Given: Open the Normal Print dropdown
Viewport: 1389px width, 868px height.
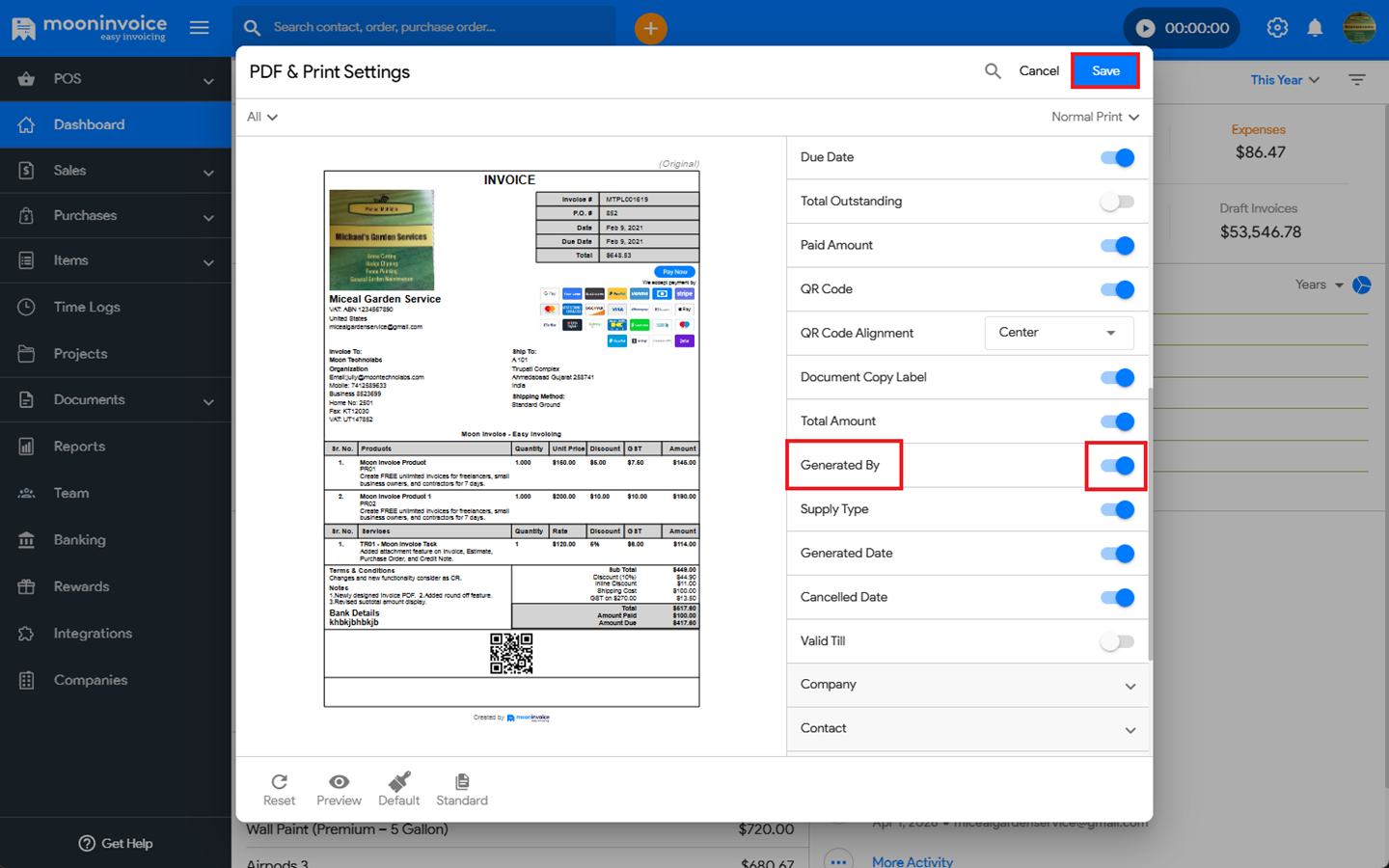Looking at the screenshot, I should point(1095,117).
